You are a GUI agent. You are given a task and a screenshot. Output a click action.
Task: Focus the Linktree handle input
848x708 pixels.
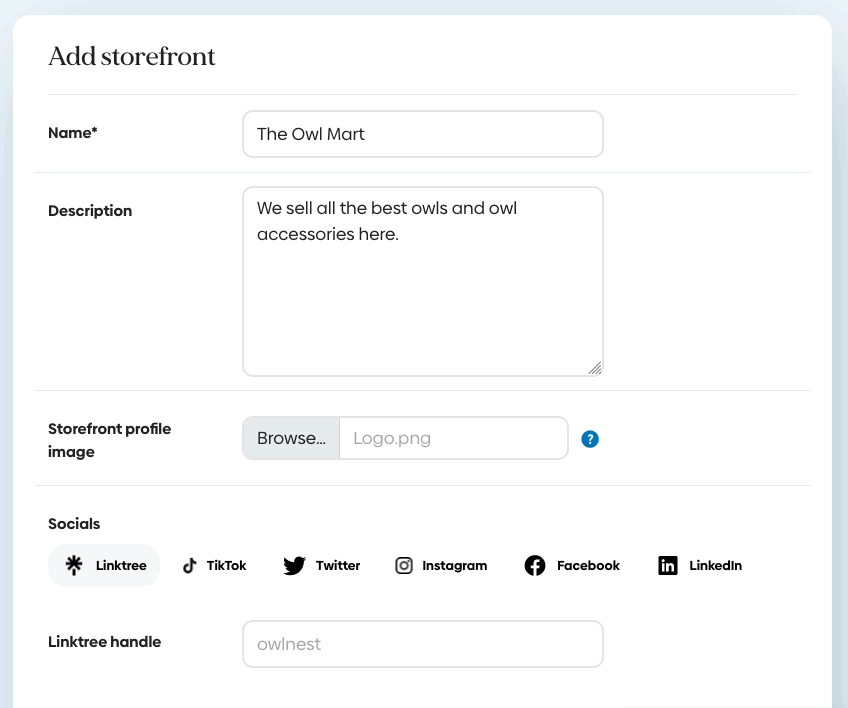coord(422,644)
